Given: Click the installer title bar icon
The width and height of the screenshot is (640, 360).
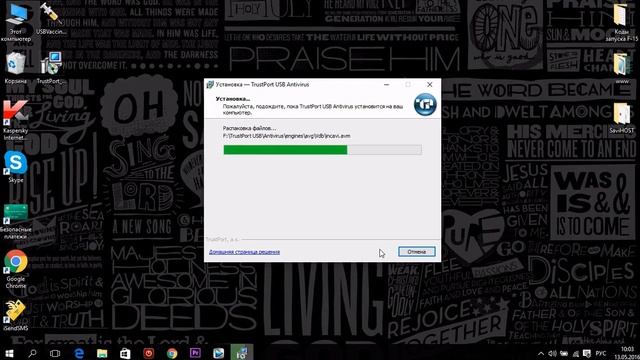Looking at the screenshot, I should (x=210, y=84).
